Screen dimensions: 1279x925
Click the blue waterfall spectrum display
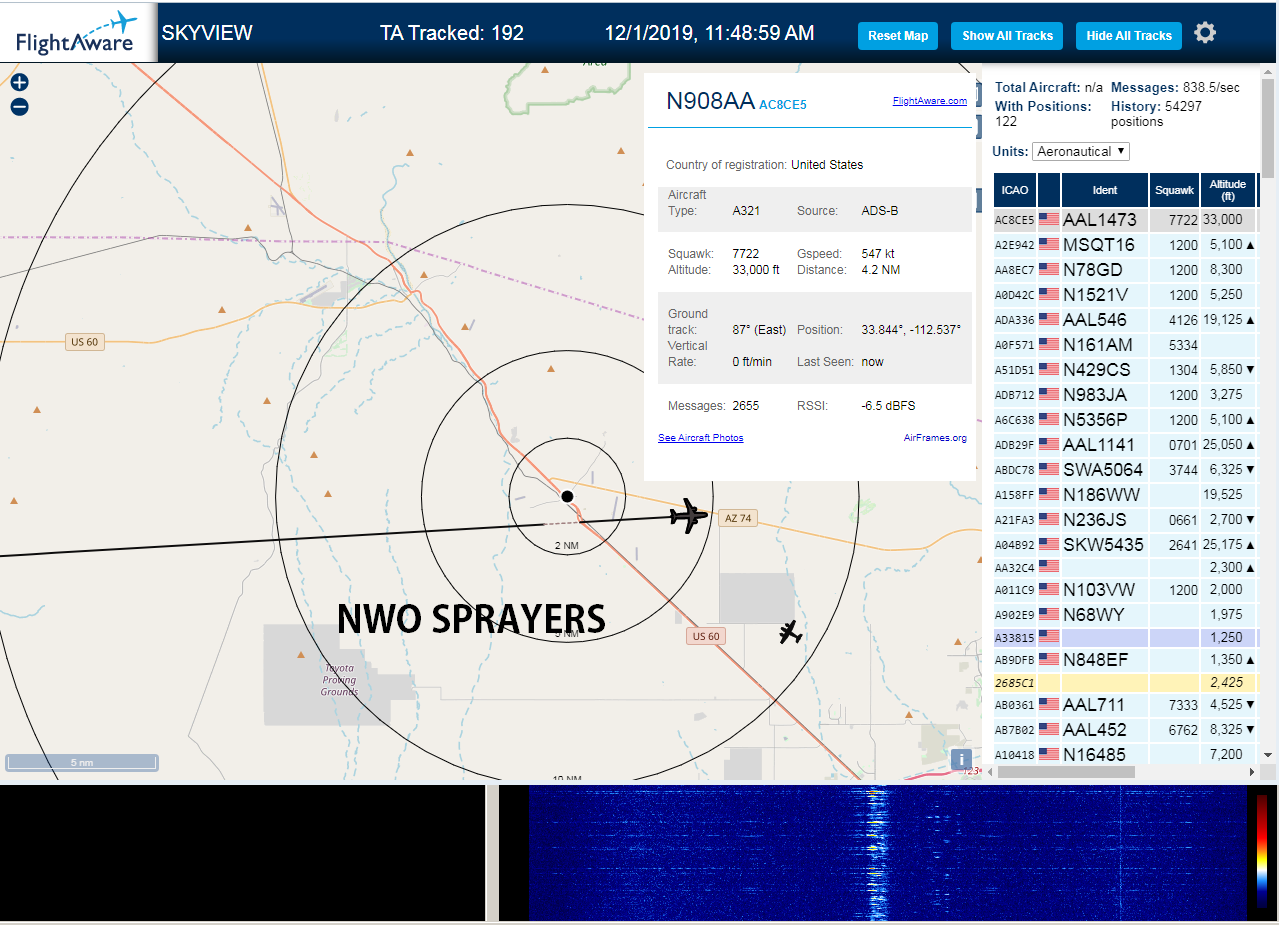(888, 853)
